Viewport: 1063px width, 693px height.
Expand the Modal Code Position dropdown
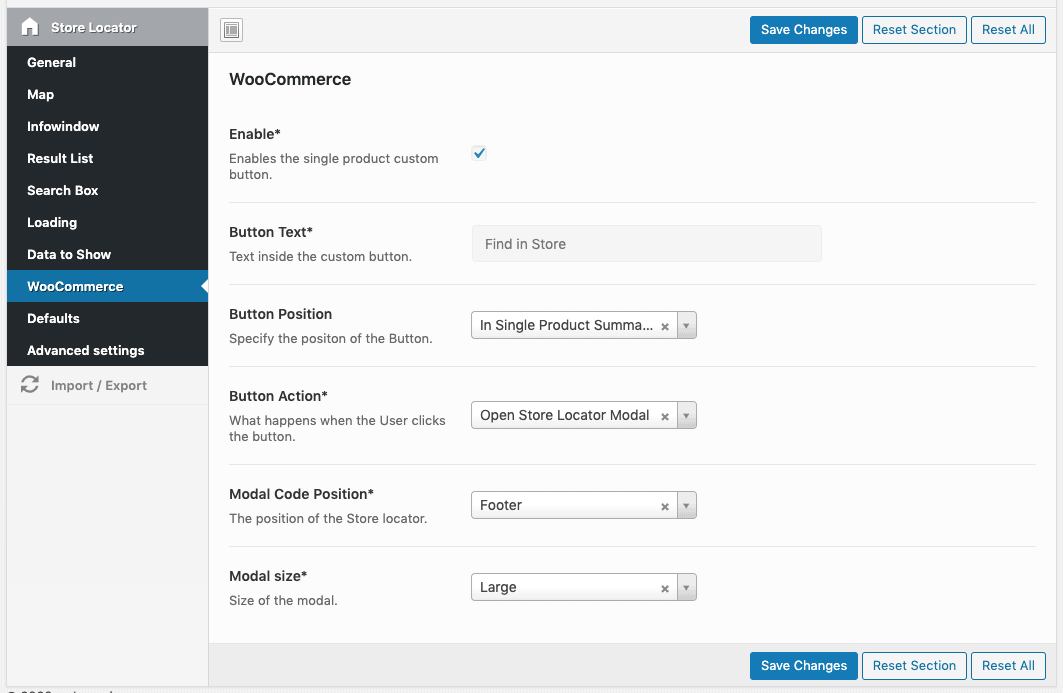[x=686, y=505]
